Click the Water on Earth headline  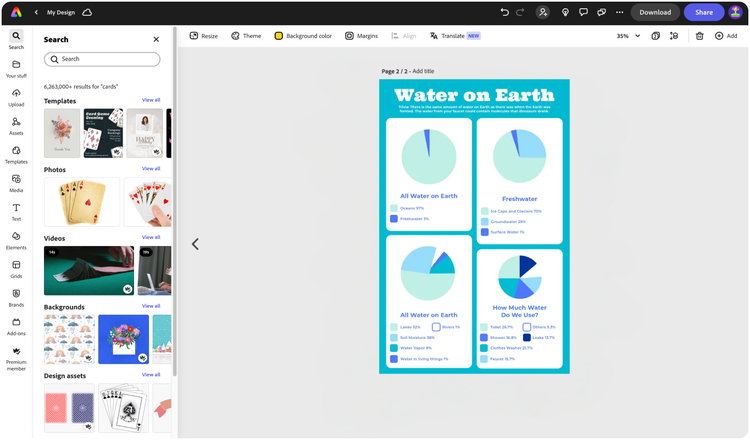(x=474, y=95)
